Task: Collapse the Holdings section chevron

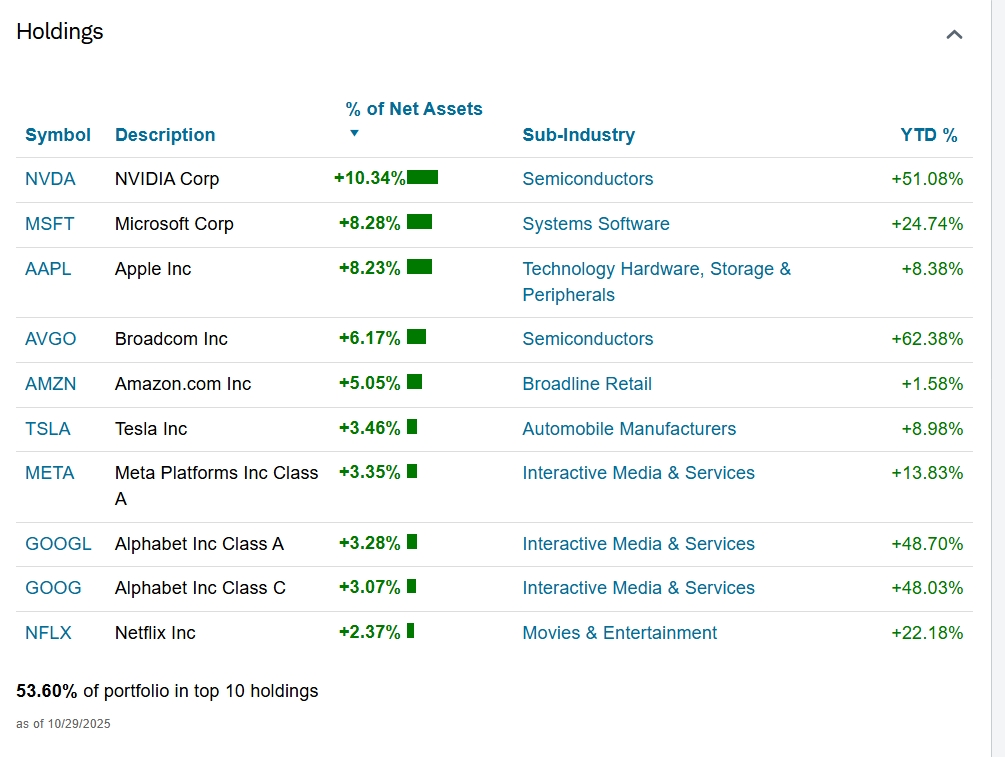Action: pyautogui.click(x=954, y=35)
